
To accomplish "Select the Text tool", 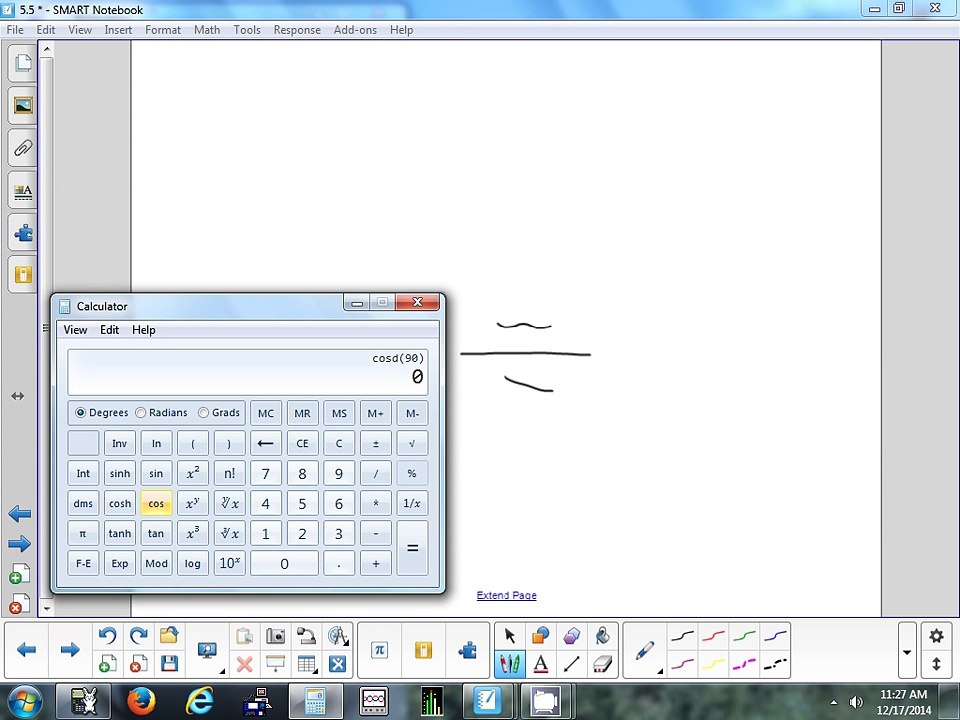I will 540,664.
